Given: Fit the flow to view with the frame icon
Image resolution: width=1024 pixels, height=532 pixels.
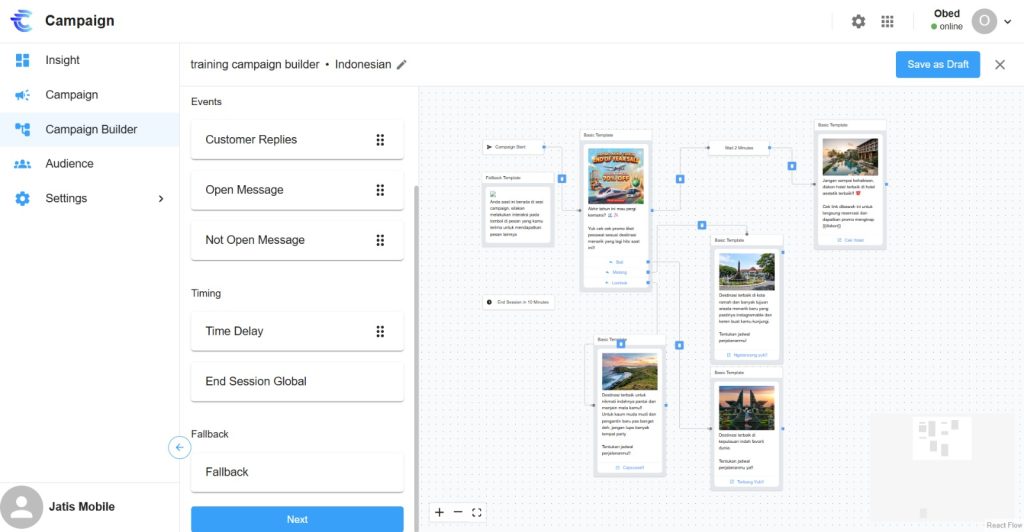Looking at the screenshot, I should tap(477, 512).
